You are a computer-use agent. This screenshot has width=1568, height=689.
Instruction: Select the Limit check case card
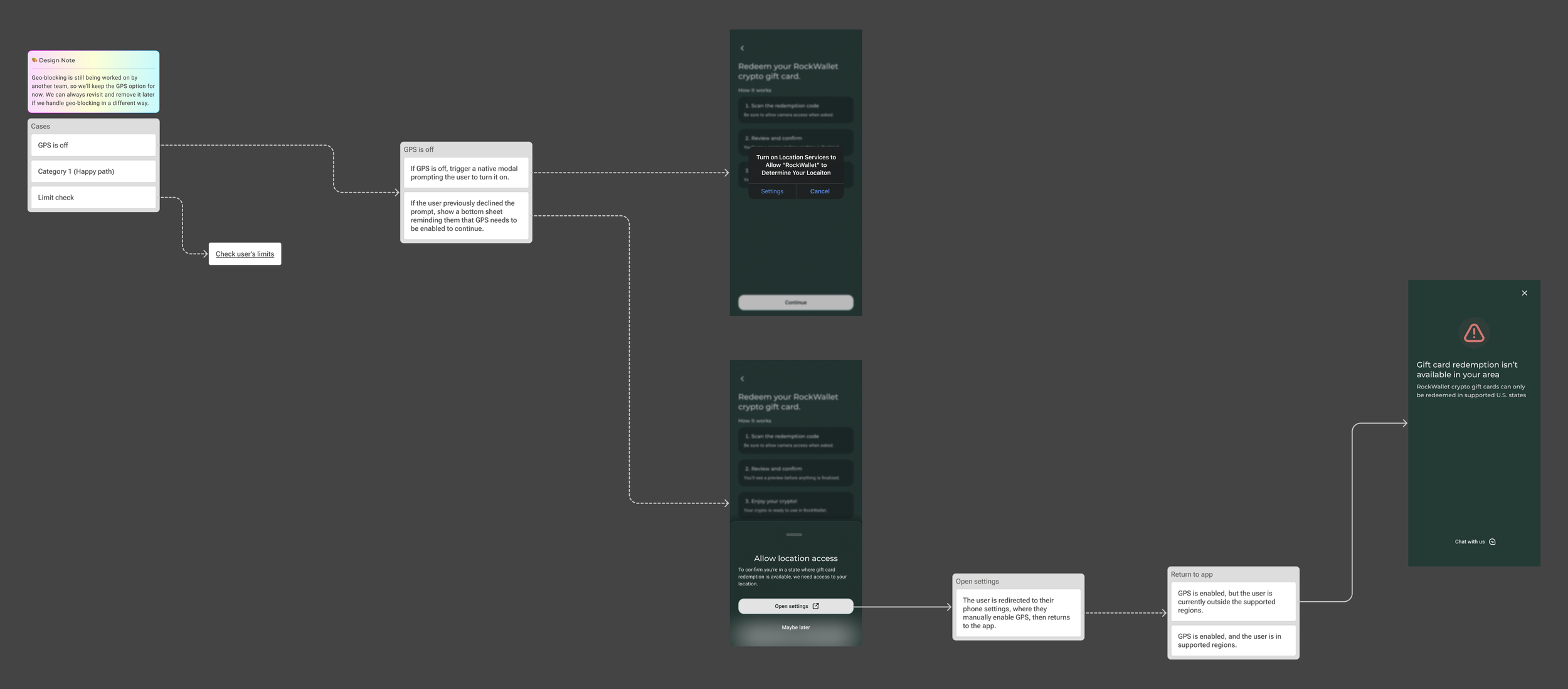[93, 198]
